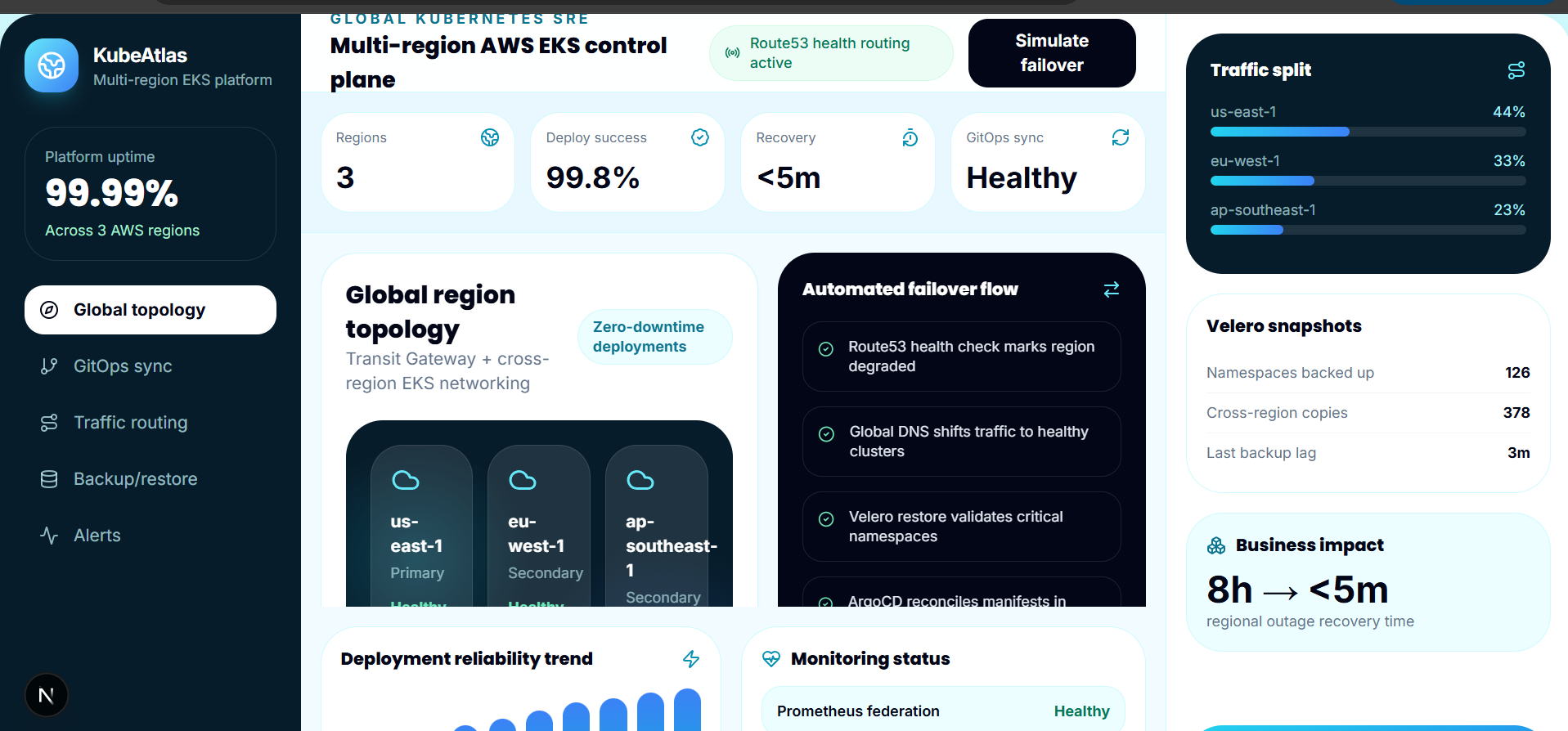Image resolution: width=1568 pixels, height=731 pixels.
Task: Click the Monitoring status heartbeat icon
Action: tap(771, 659)
